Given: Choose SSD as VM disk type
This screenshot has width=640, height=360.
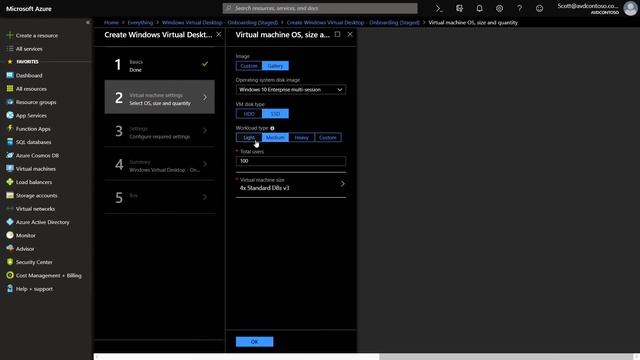Looking at the screenshot, I should coord(275,114).
